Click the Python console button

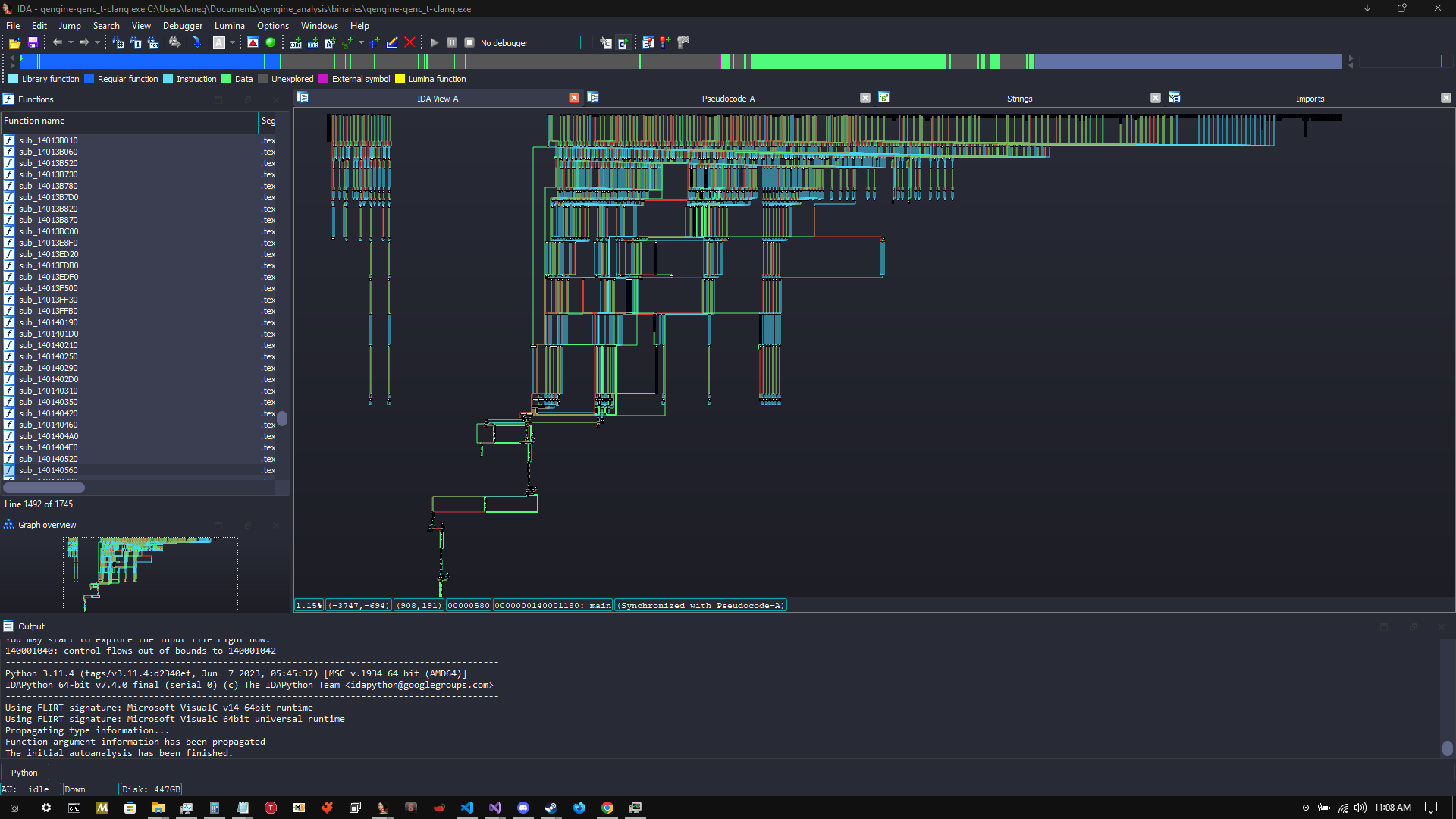click(24, 772)
